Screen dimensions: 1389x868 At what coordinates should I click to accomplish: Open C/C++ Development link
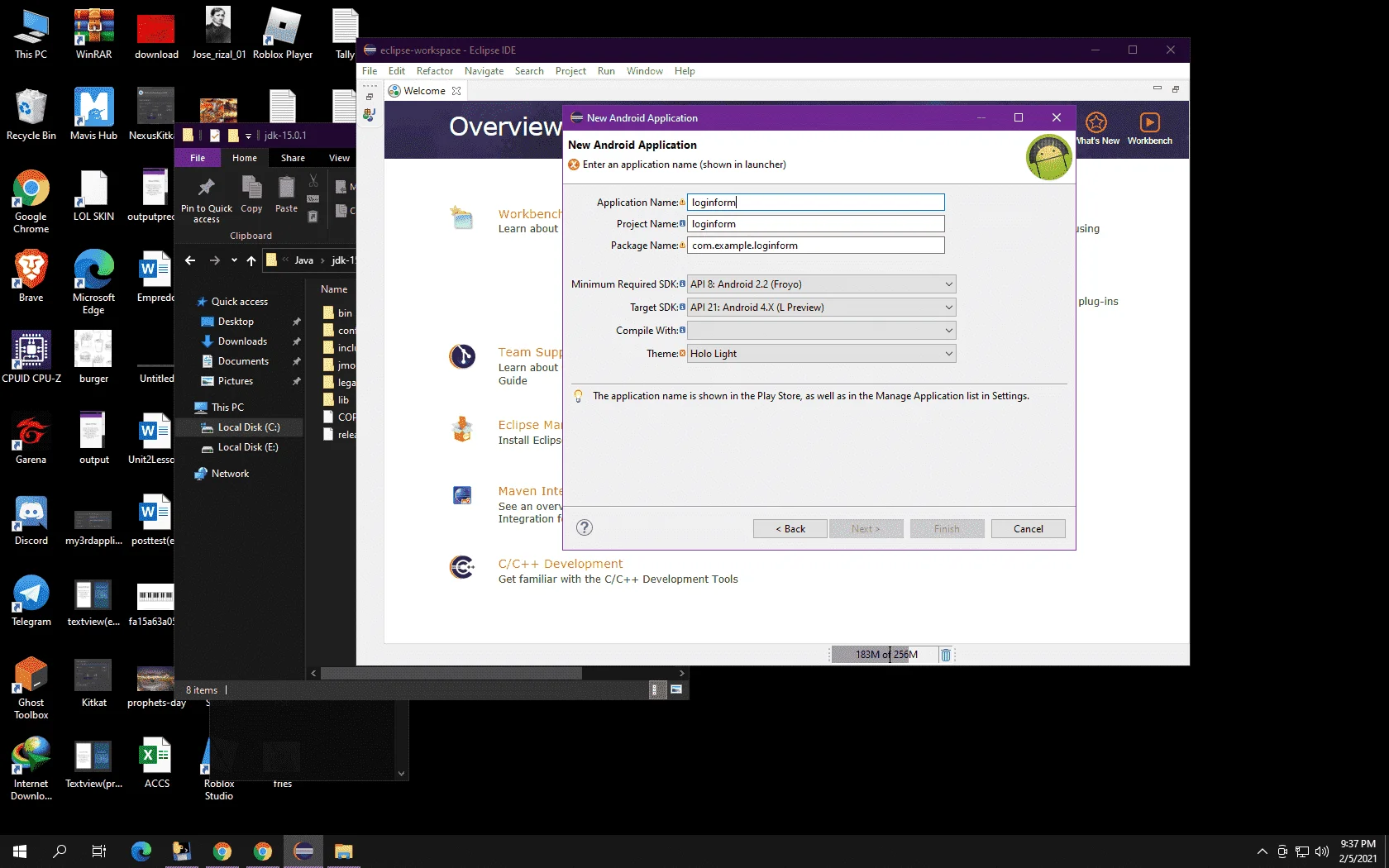pyautogui.click(x=561, y=564)
